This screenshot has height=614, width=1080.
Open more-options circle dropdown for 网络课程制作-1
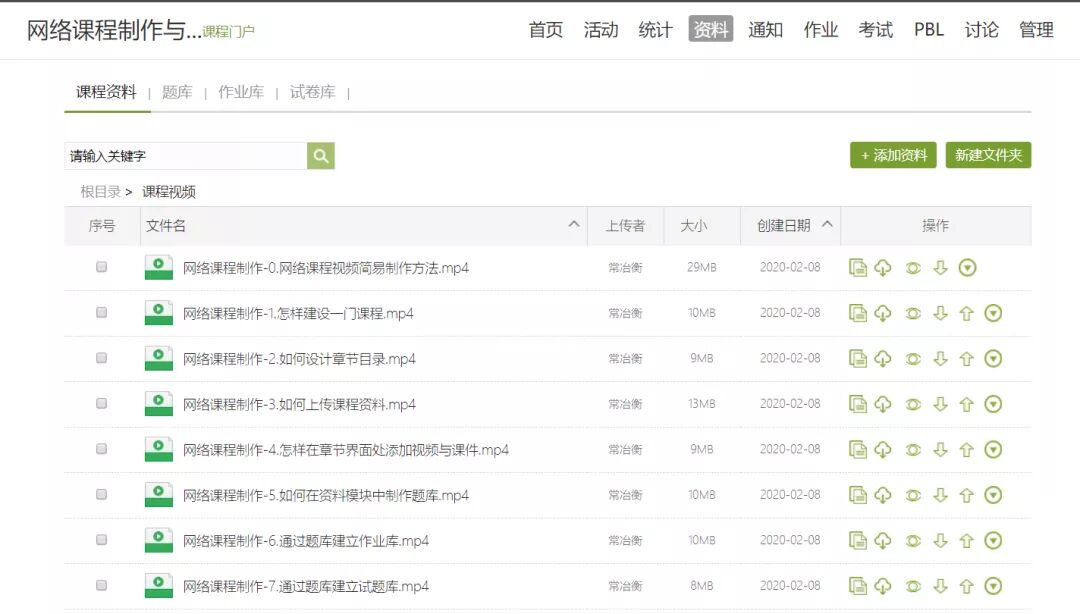coord(993,313)
